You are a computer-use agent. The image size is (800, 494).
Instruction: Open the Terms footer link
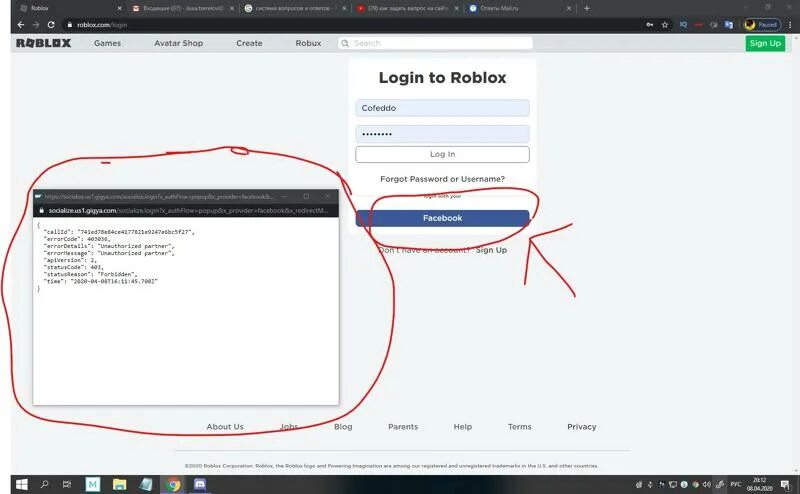coord(519,427)
